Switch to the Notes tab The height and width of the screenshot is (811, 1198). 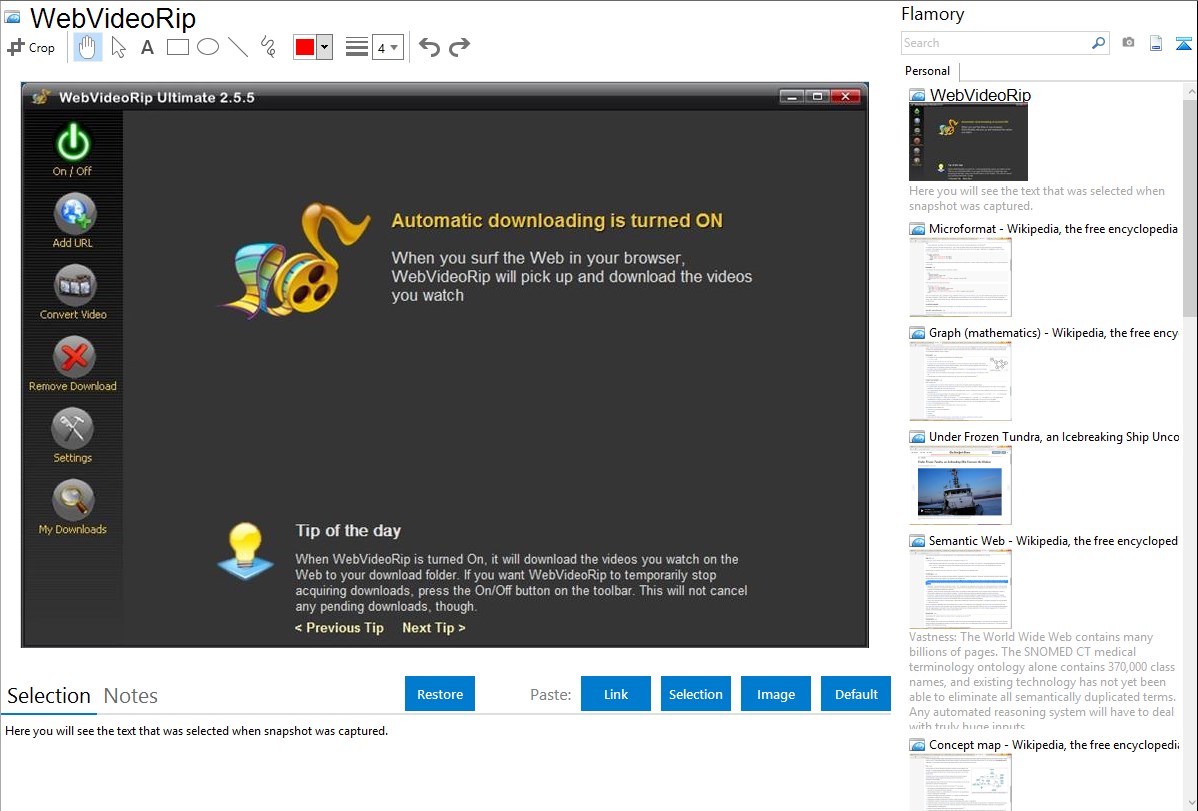coord(131,696)
